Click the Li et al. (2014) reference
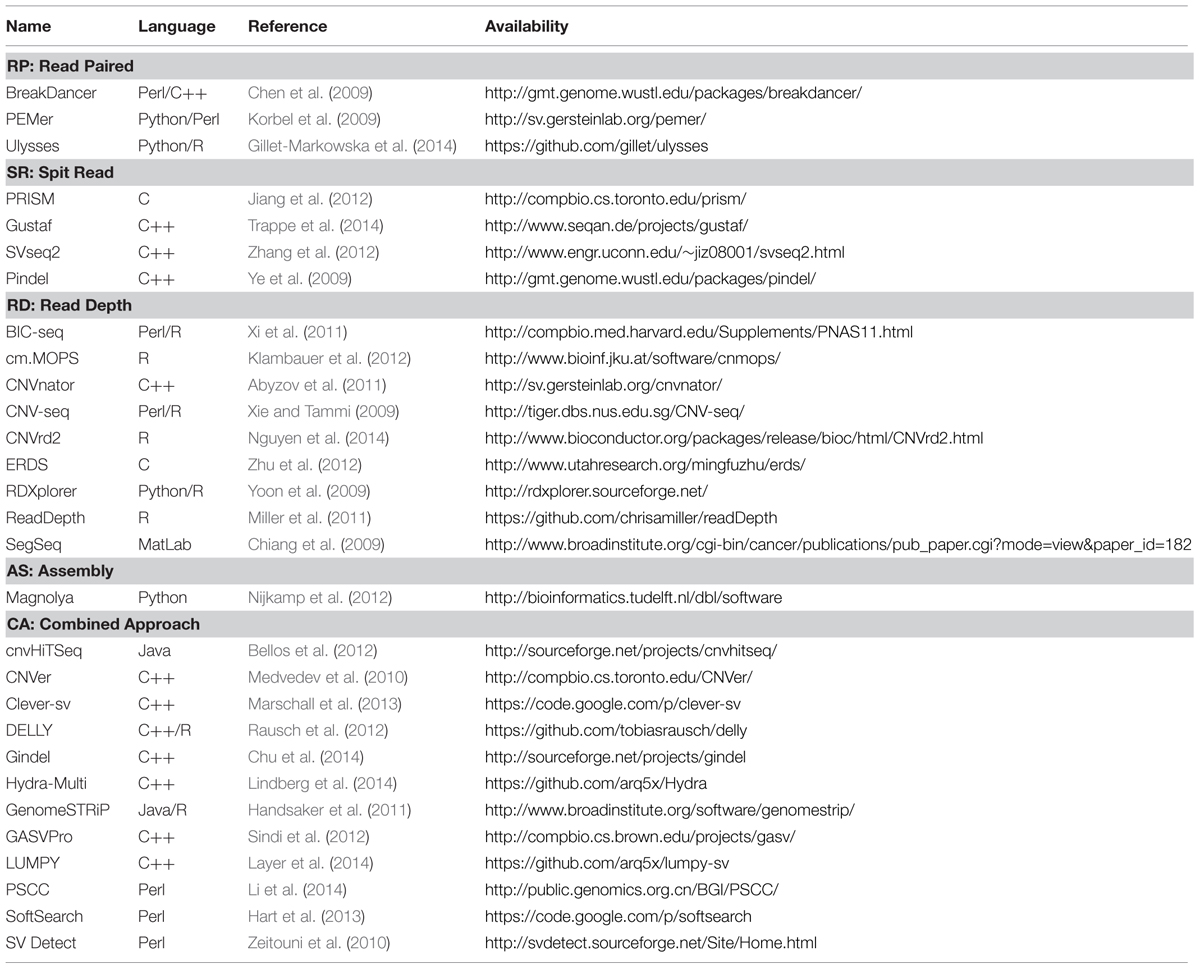Viewport: 1200px width, 969px height. point(295,889)
